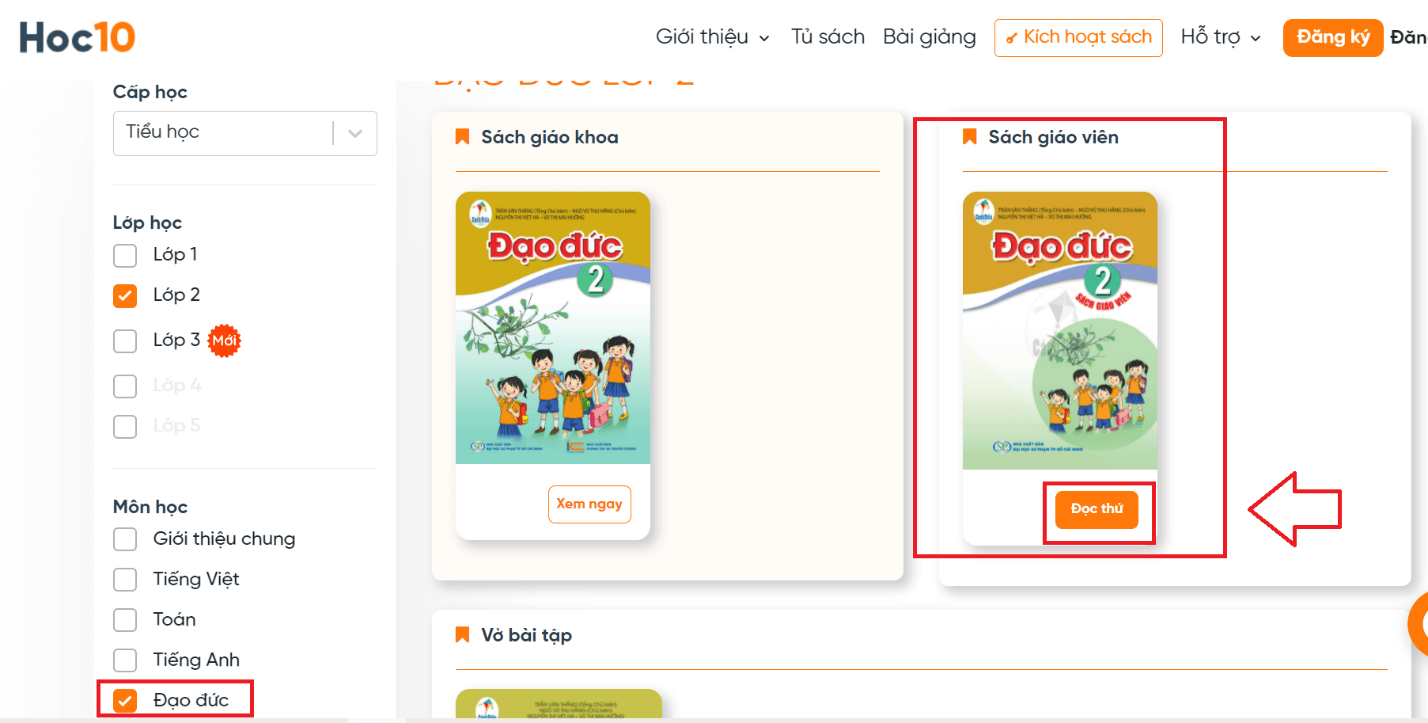Screen dimensions: 1428x723
Task: Toggle the Lớp 1 checkbox
Action: (x=125, y=255)
